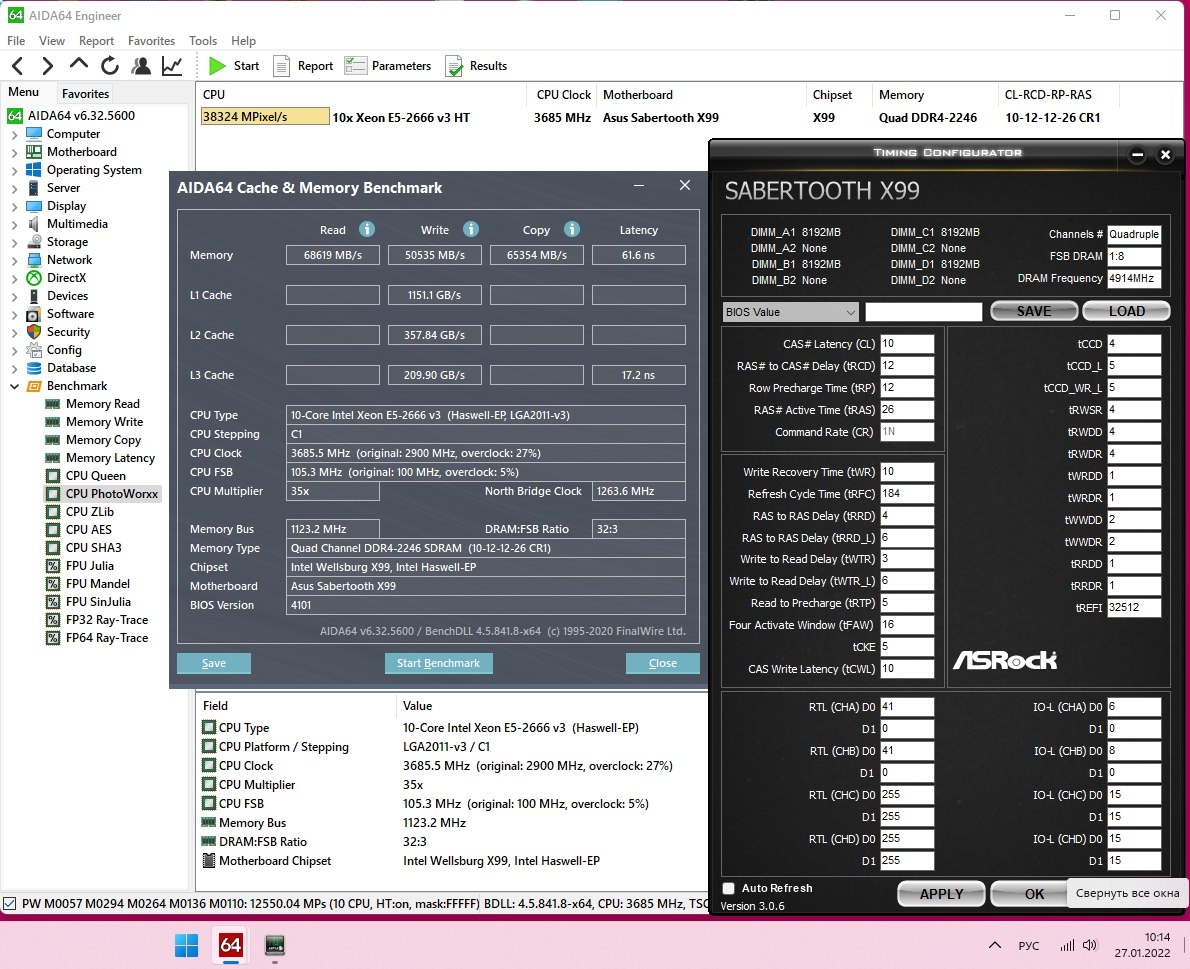Expand the Computer tree node
Viewport: 1190px width, 969px height.
click(14, 134)
